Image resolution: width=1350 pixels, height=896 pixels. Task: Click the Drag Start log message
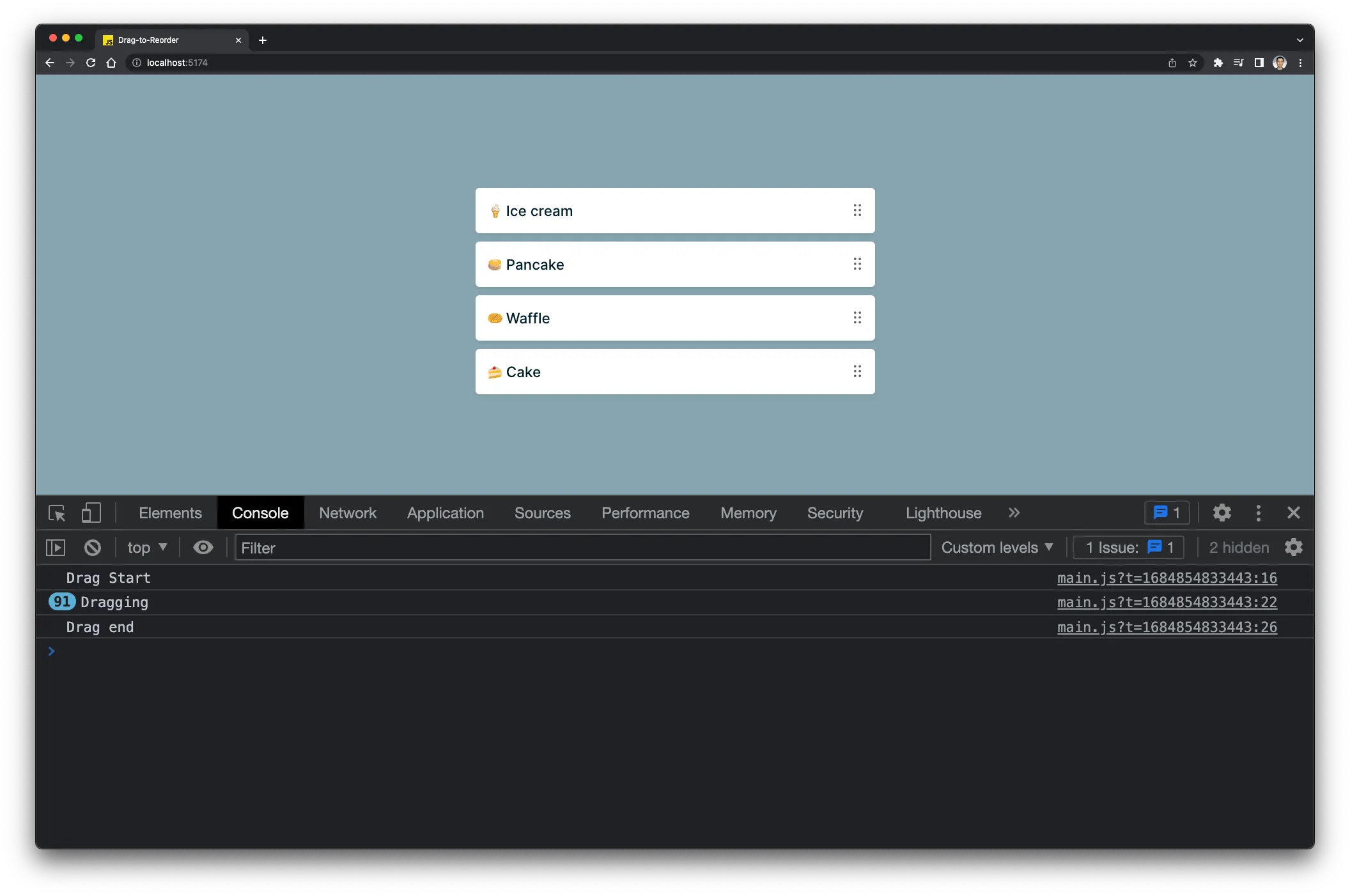109,578
